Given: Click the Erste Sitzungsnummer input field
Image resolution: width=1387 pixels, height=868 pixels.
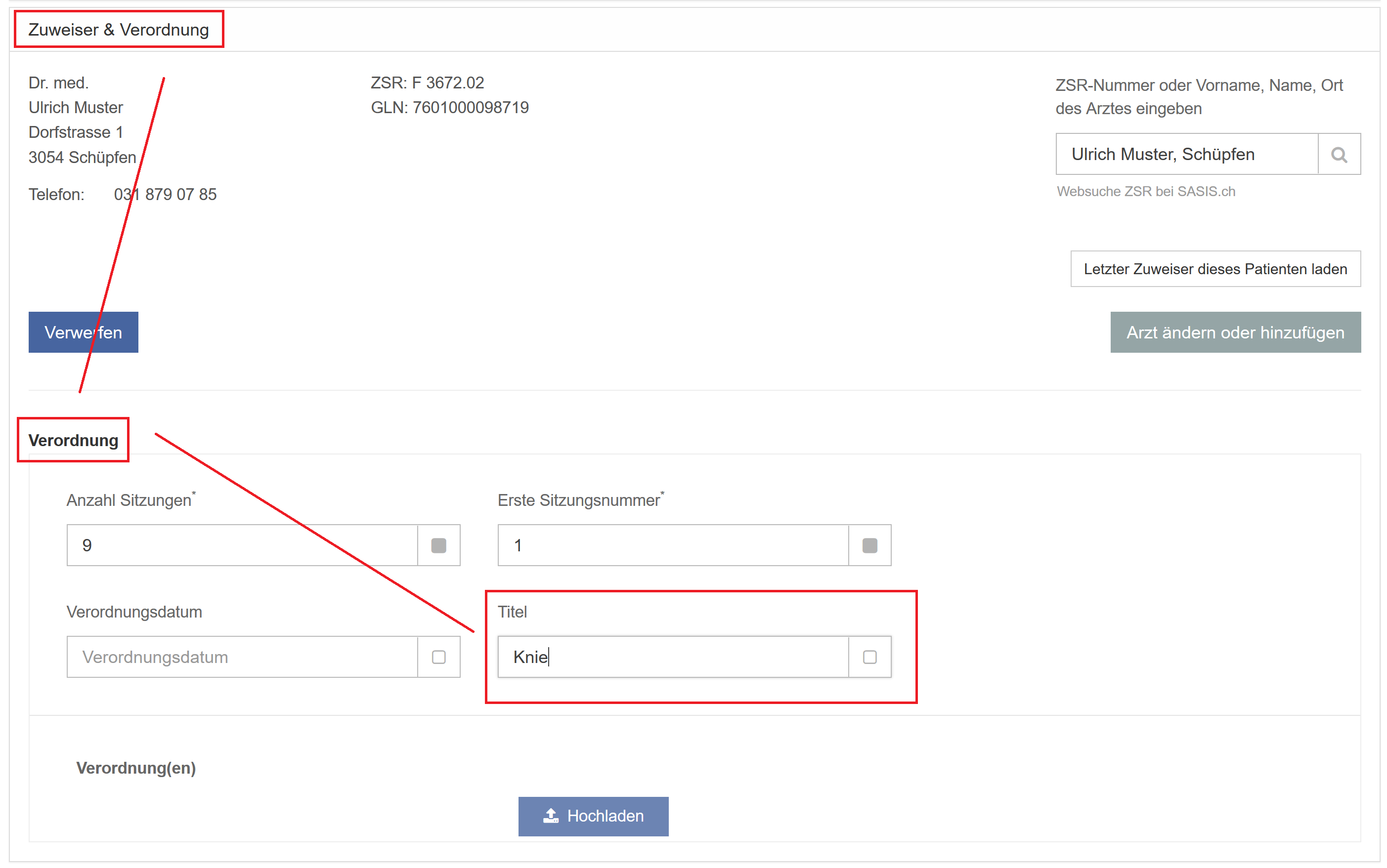Looking at the screenshot, I should [x=673, y=545].
